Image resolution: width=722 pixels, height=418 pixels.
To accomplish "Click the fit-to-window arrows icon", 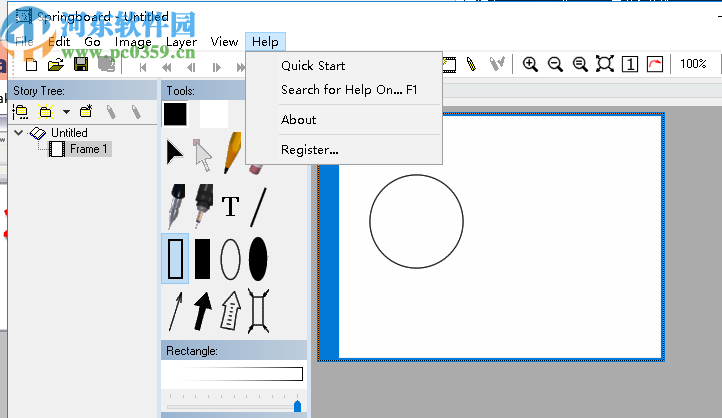I will click(605, 64).
